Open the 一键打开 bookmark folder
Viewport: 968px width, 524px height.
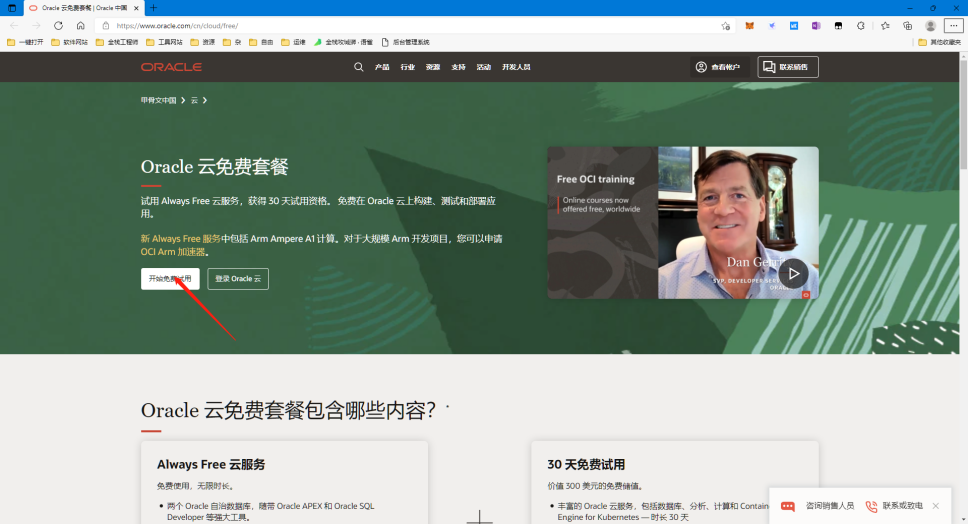pyautogui.click(x=25, y=42)
